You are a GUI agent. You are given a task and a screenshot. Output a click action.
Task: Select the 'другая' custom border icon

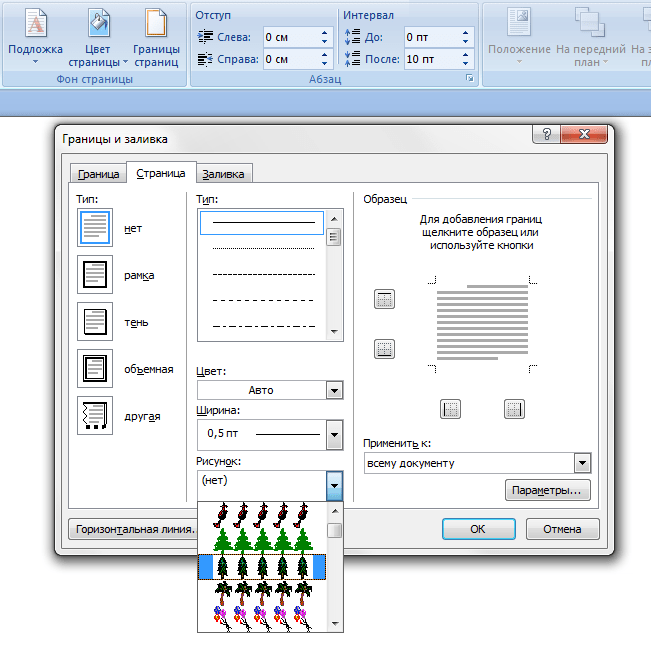(95, 416)
